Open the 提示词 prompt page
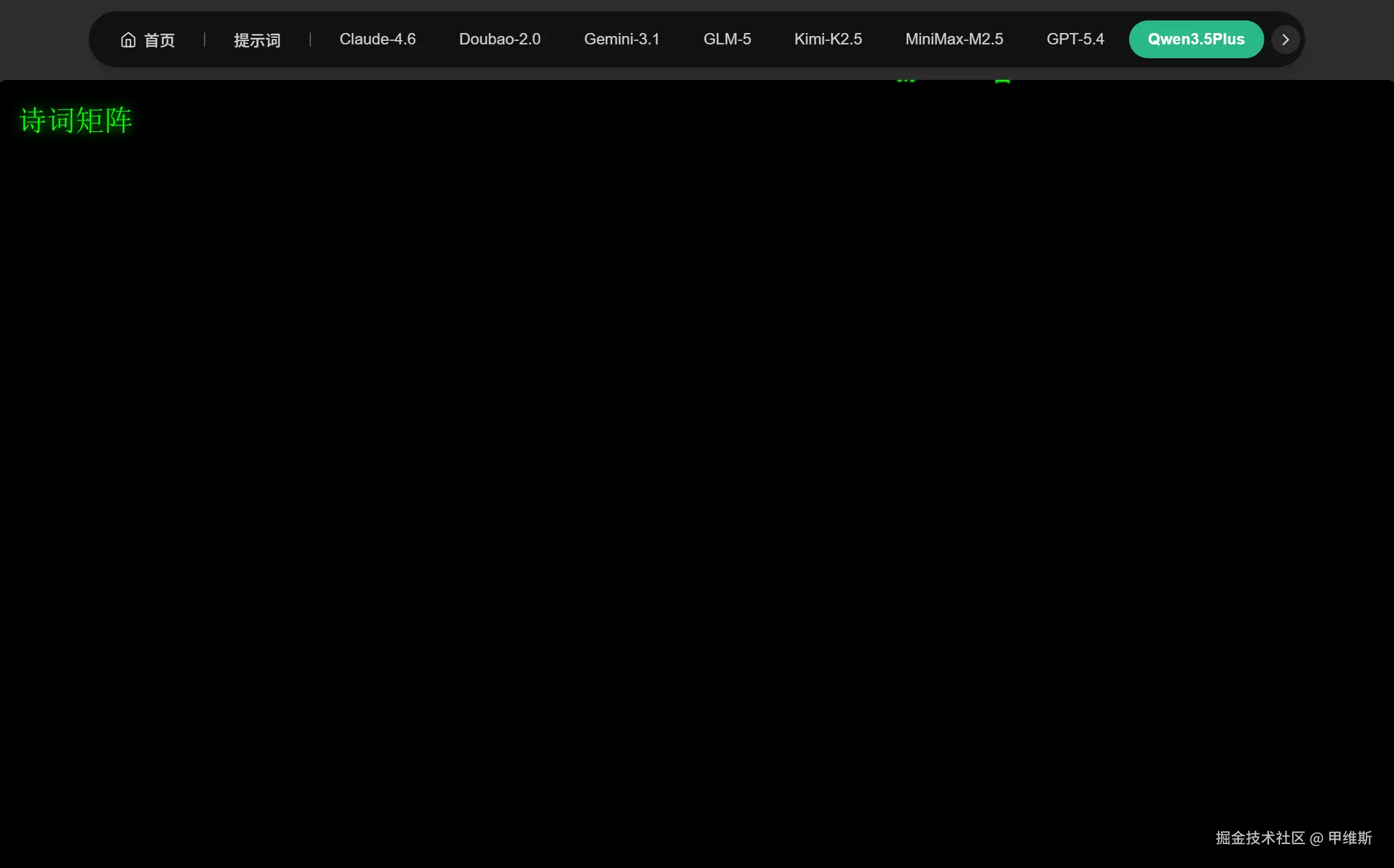The width and height of the screenshot is (1394, 868). point(257,40)
